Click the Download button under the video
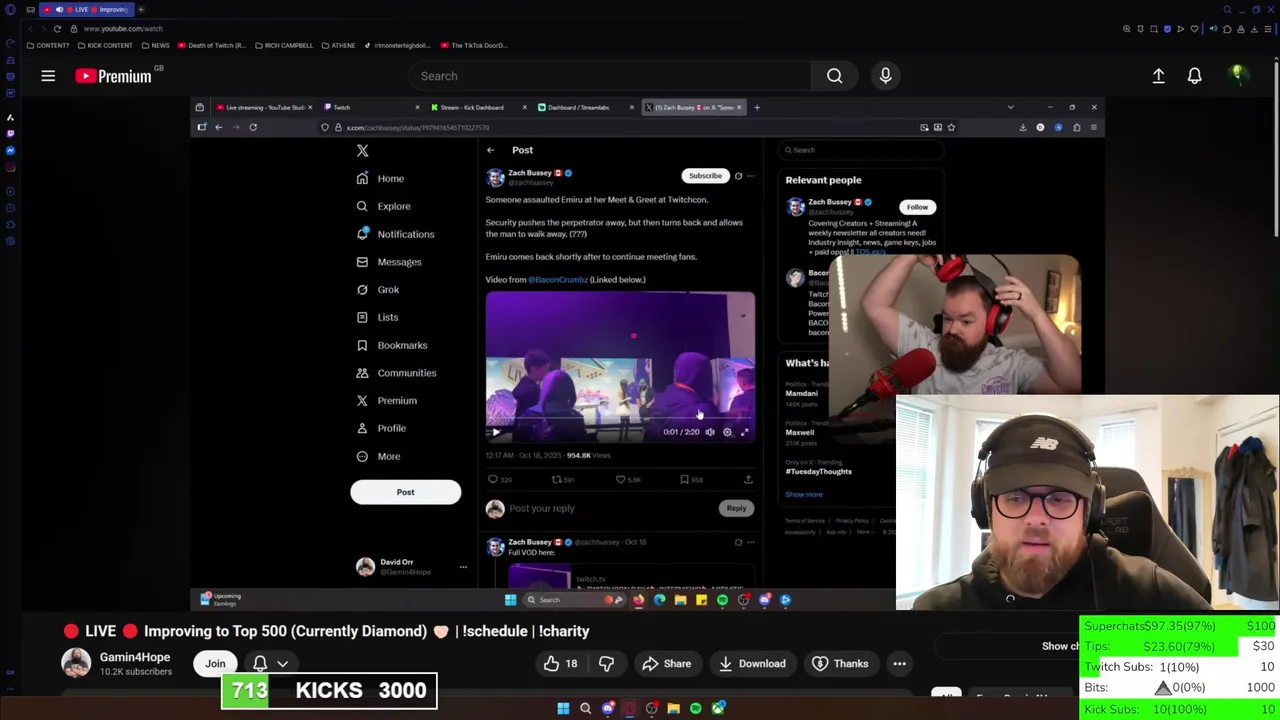This screenshot has width=1280, height=720. pyautogui.click(x=751, y=664)
